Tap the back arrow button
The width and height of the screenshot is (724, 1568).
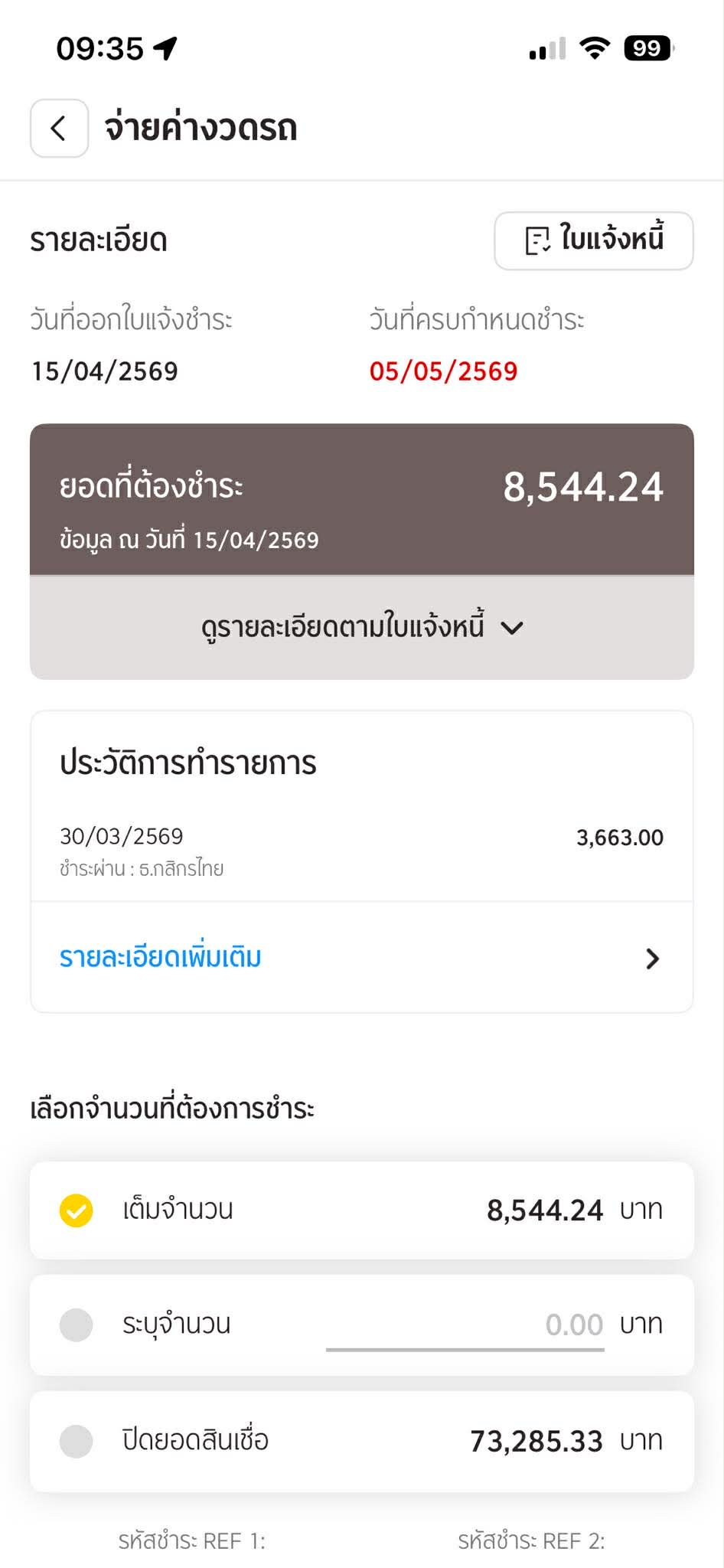coord(59,128)
